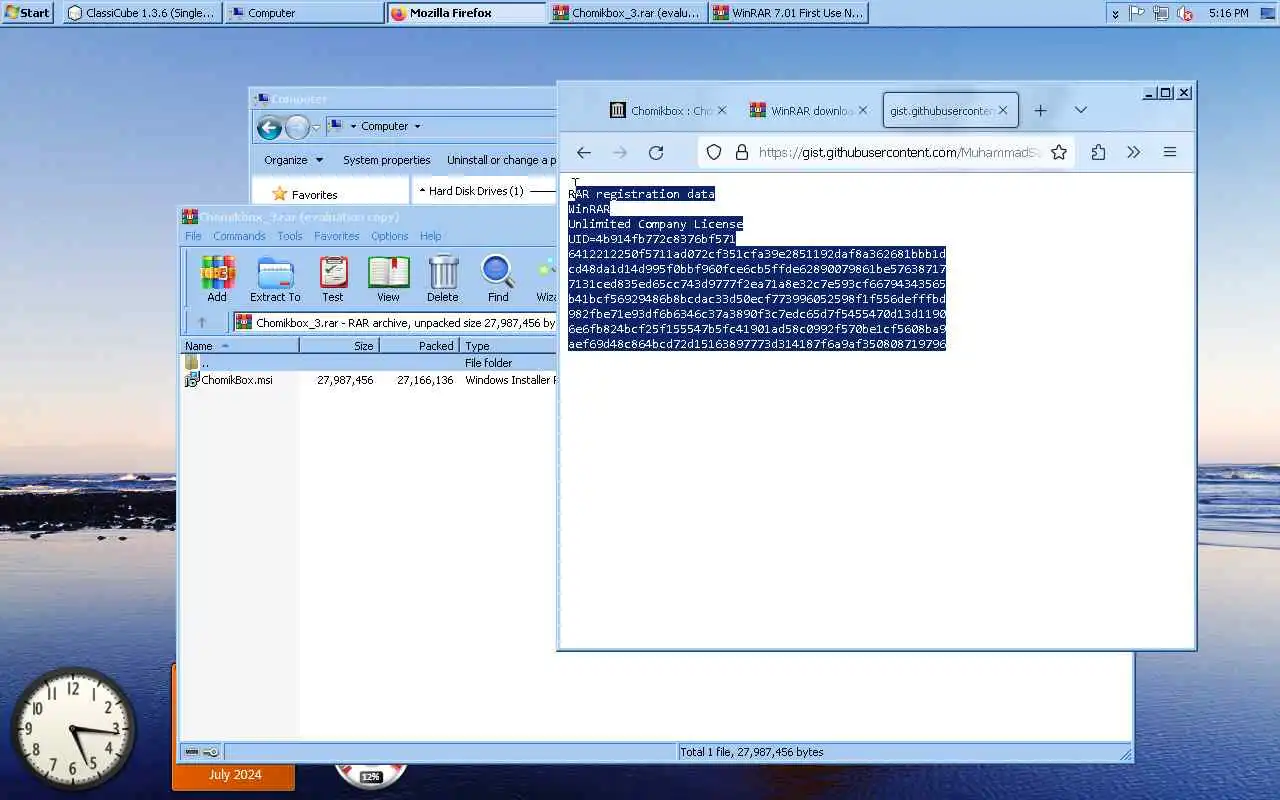1280x800 pixels.
Task: Click the red antivirus tray icon
Action: (x=1186, y=13)
